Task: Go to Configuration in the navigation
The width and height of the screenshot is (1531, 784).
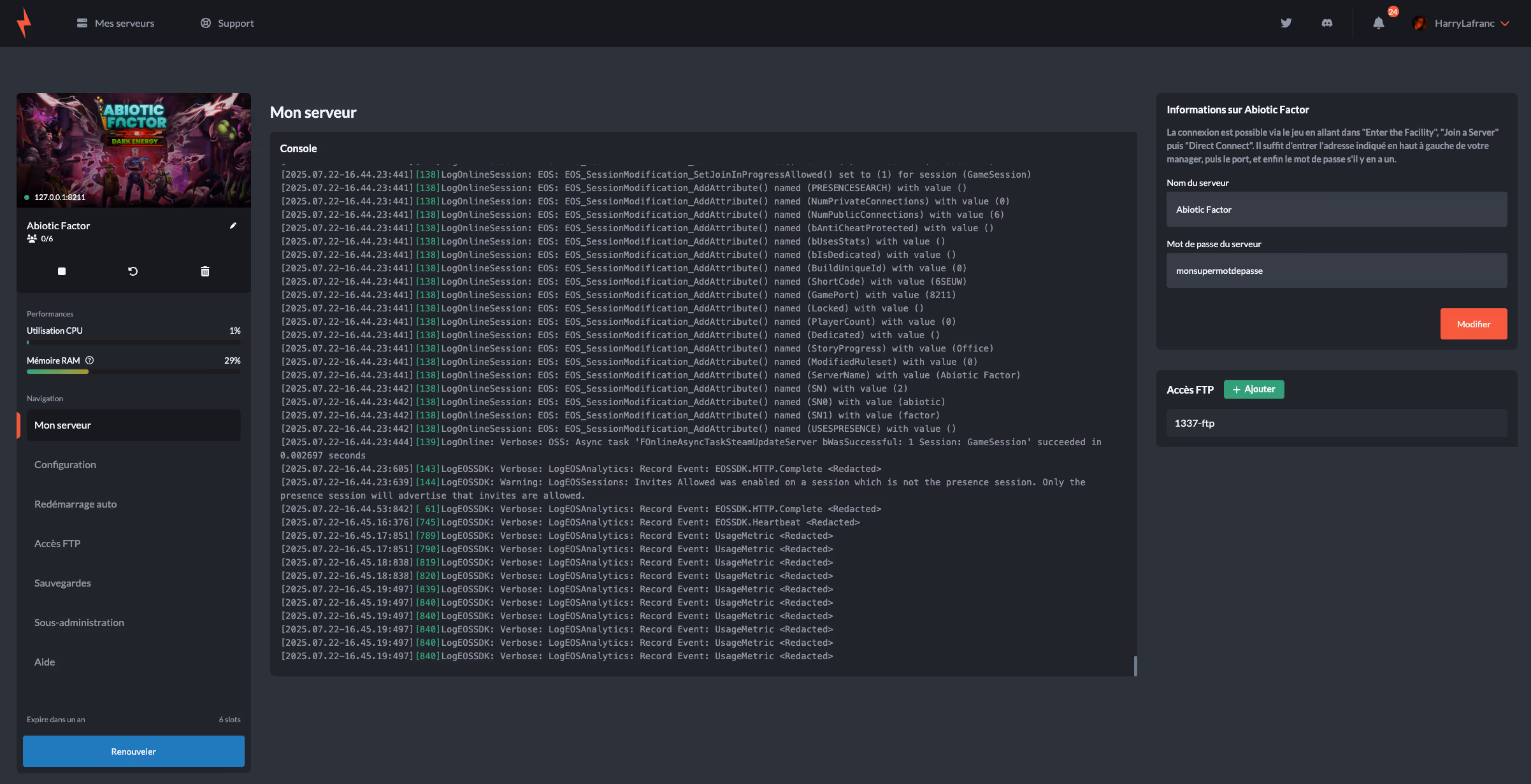Action: tap(65, 465)
